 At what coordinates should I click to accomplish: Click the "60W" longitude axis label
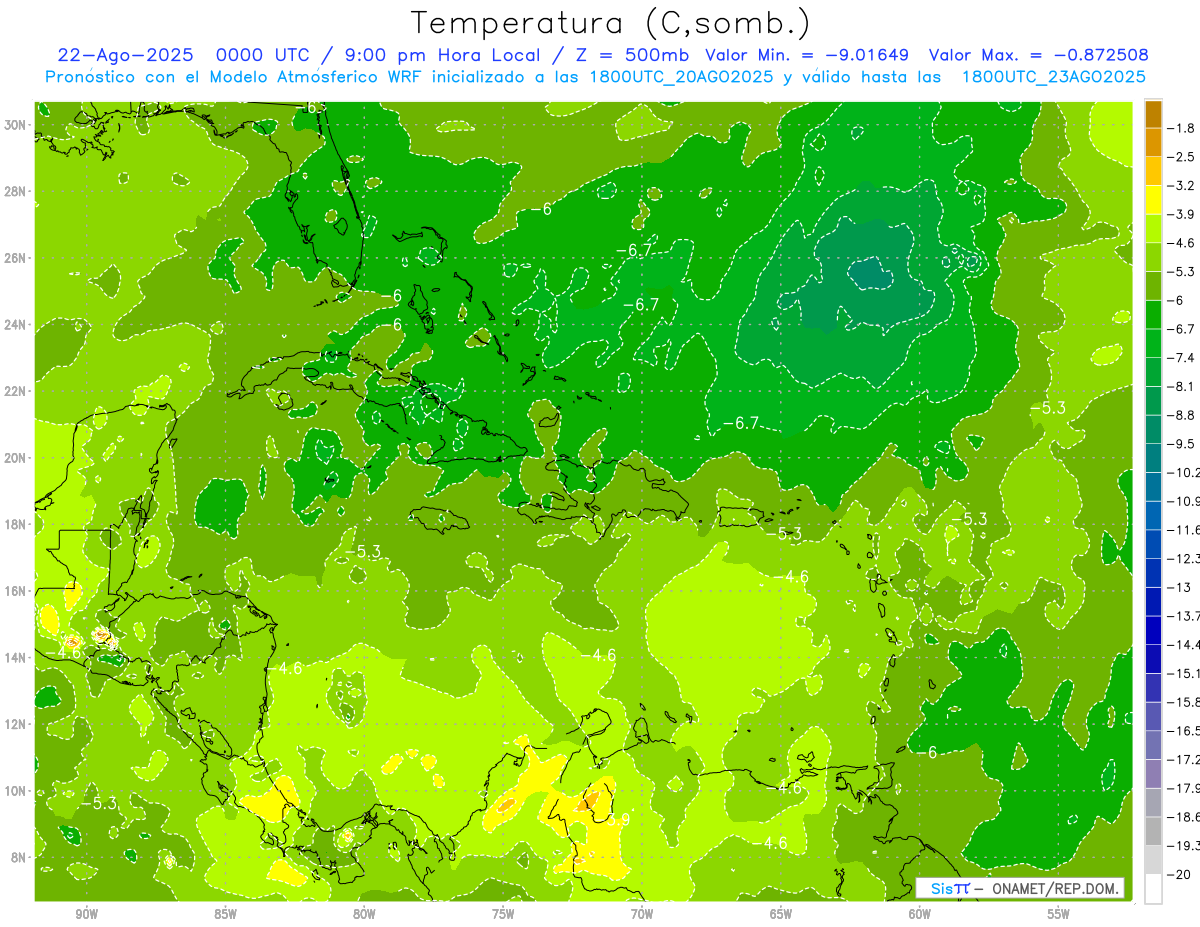coord(920,914)
